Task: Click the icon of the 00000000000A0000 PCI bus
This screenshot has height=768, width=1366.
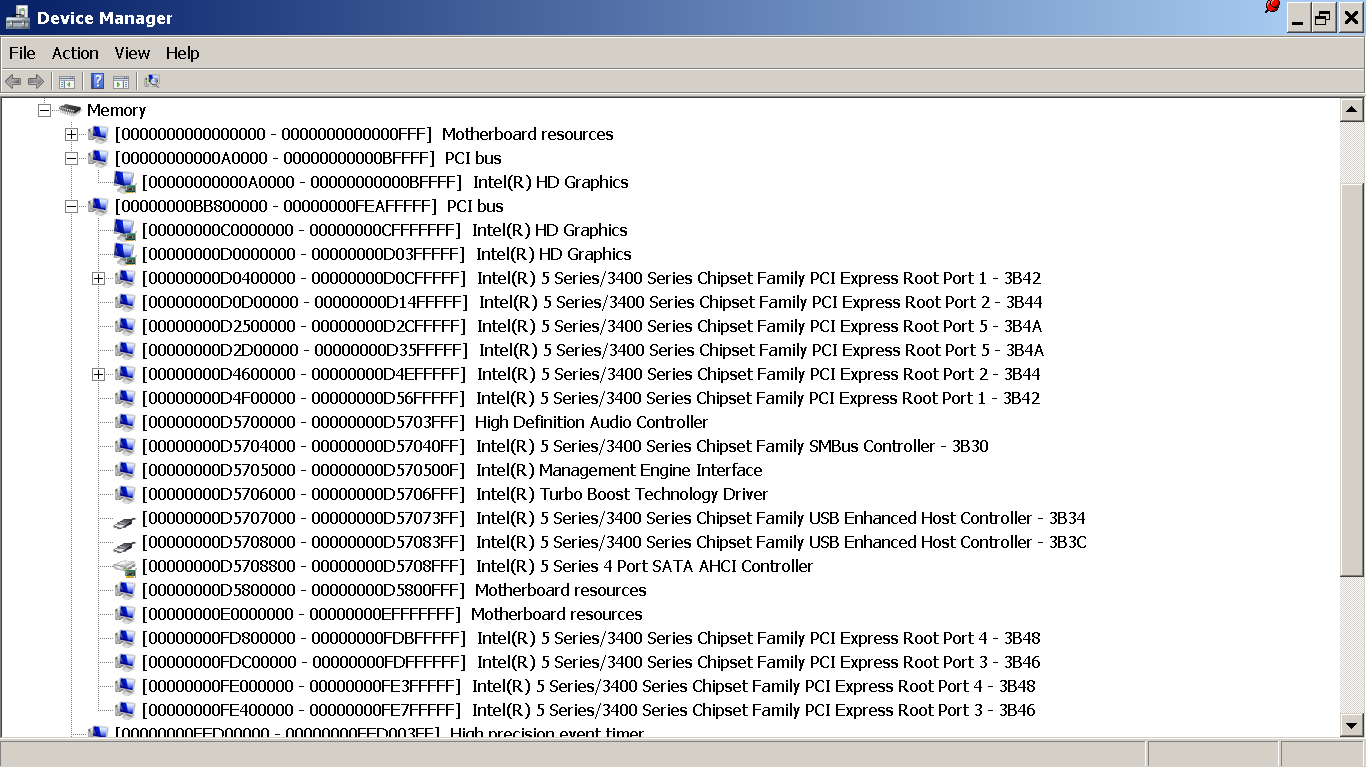Action: pyautogui.click(x=98, y=158)
